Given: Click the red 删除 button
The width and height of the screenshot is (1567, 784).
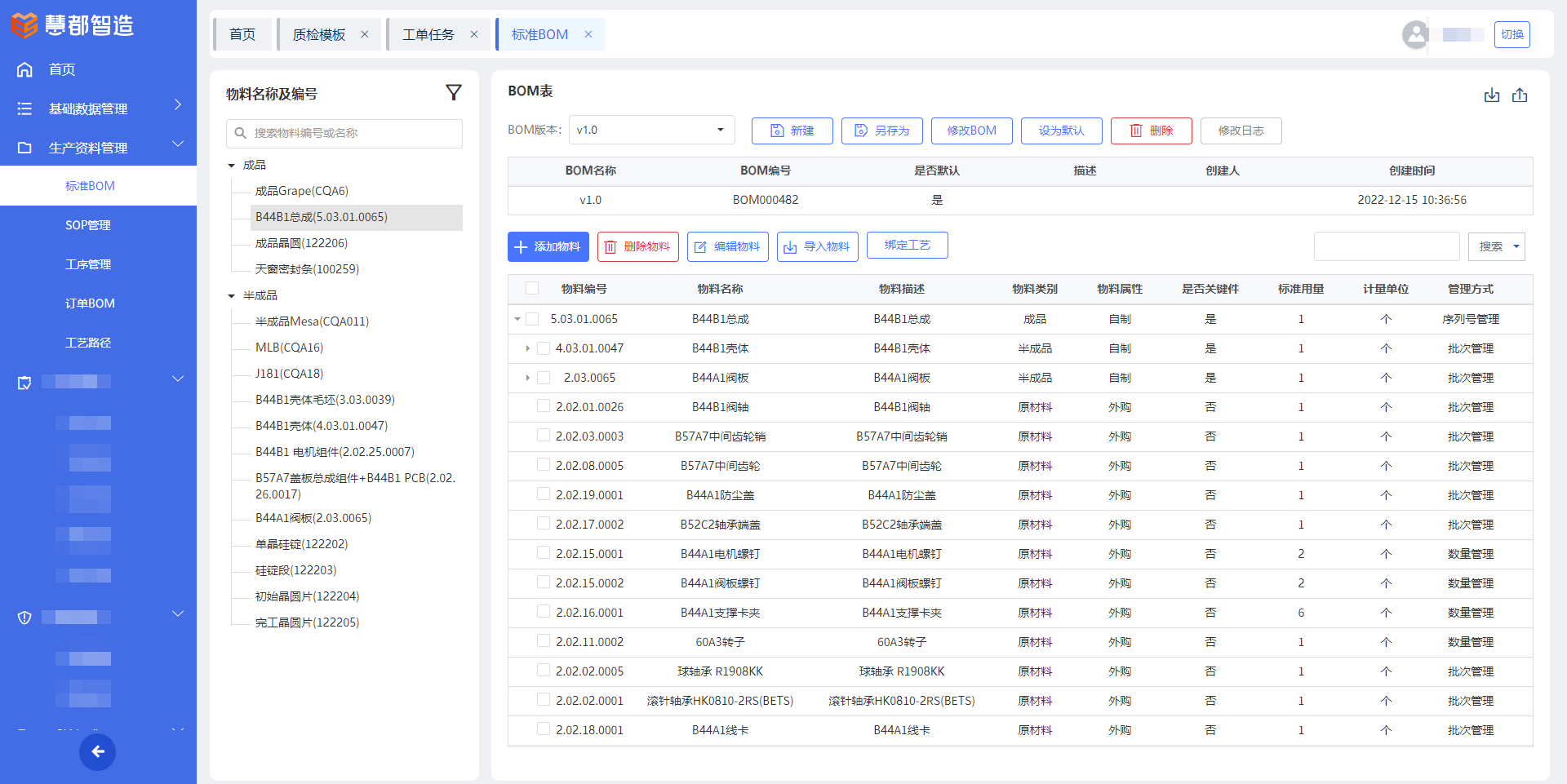Looking at the screenshot, I should point(1152,131).
